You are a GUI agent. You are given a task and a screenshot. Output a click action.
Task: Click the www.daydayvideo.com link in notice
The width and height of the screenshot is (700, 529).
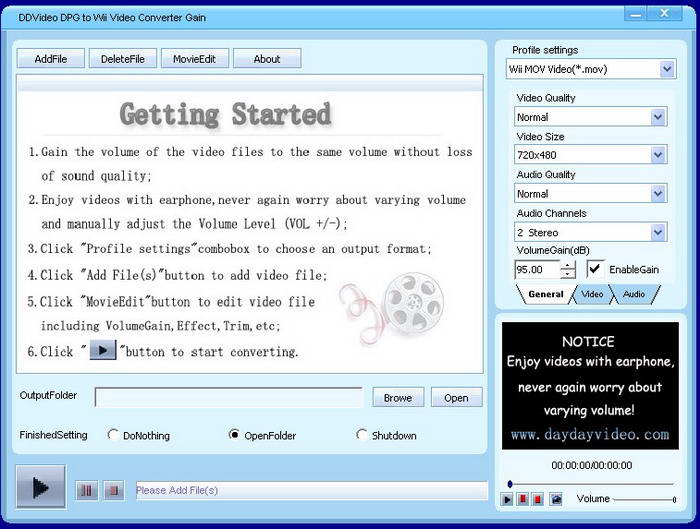pyautogui.click(x=590, y=434)
